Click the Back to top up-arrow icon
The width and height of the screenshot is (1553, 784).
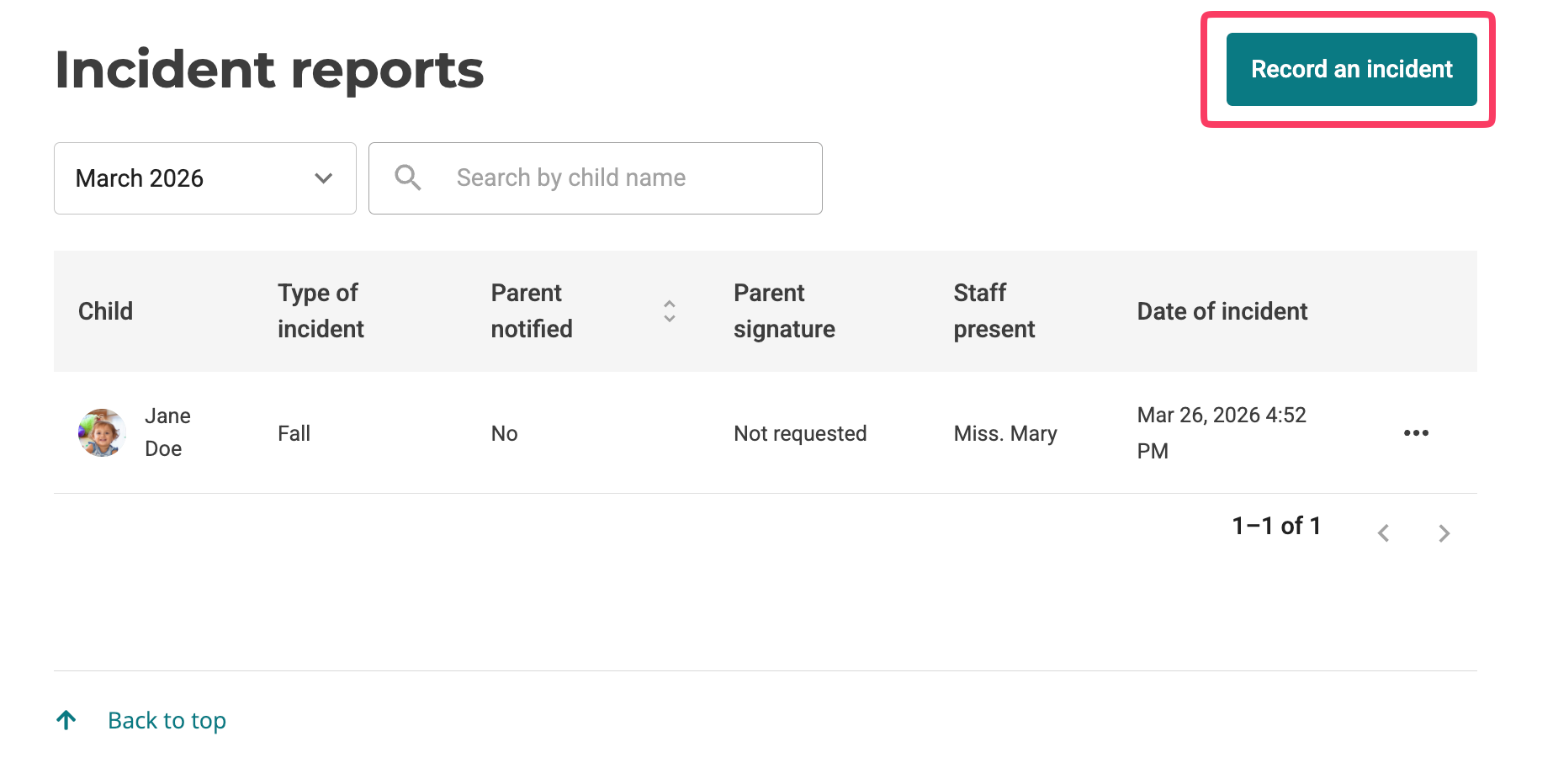coord(66,720)
